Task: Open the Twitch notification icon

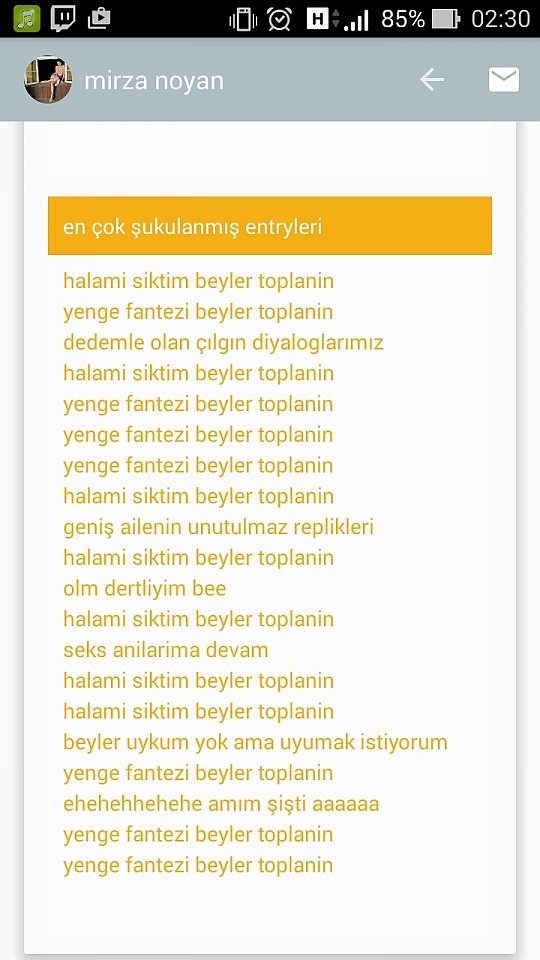Action: 63,19
